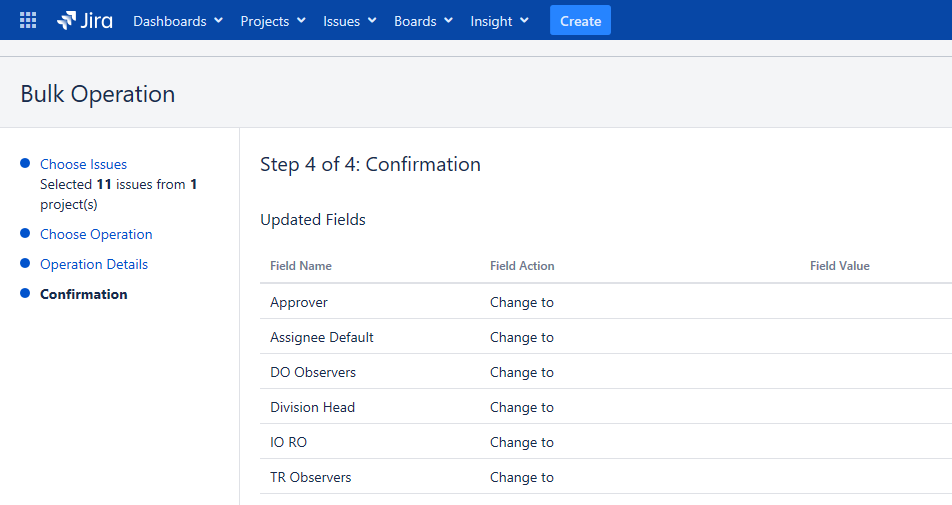Open the app switcher grid icon
This screenshot has width=952, height=505.
[28, 21]
